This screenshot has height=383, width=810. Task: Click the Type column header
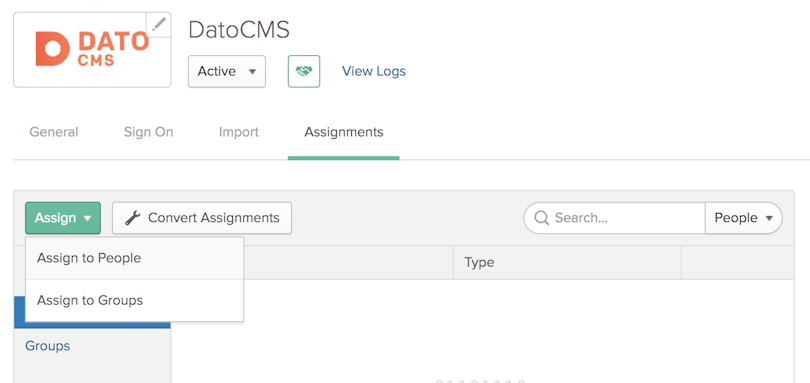point(479,263)
